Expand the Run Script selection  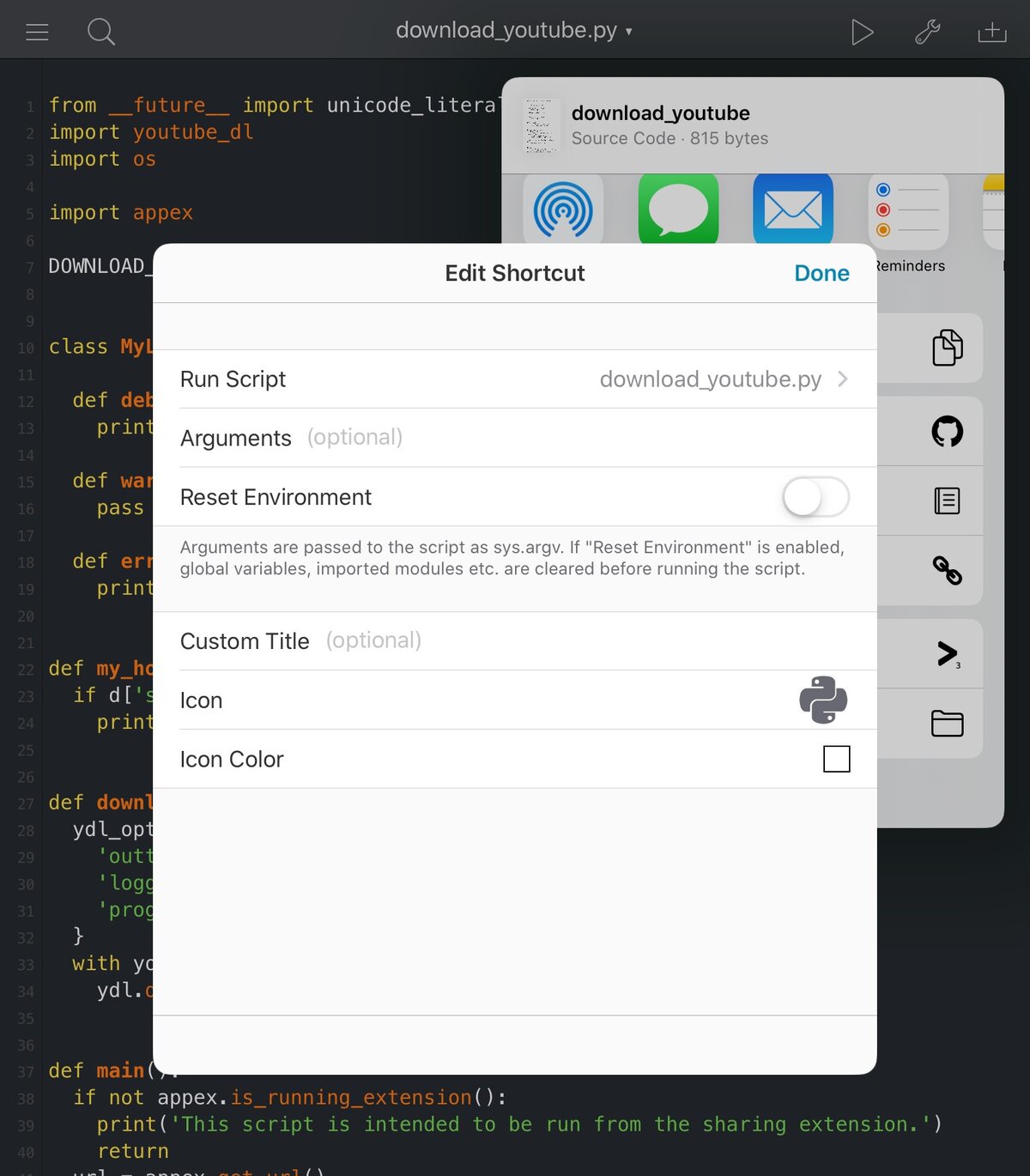843,379
